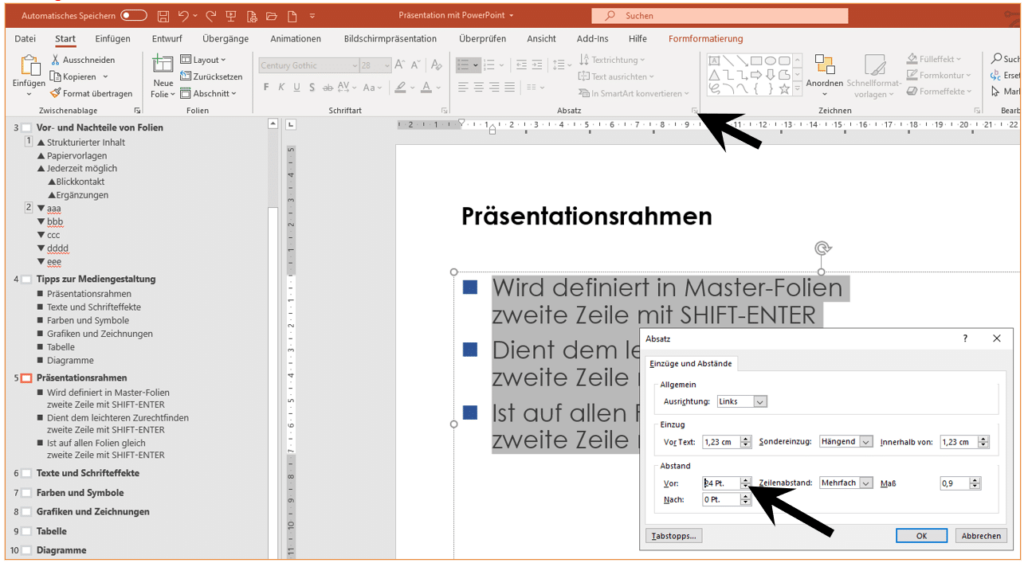Toggle slide 4 icon in the outline
This screenshot has width=1024, height=563.
(26, 280)
